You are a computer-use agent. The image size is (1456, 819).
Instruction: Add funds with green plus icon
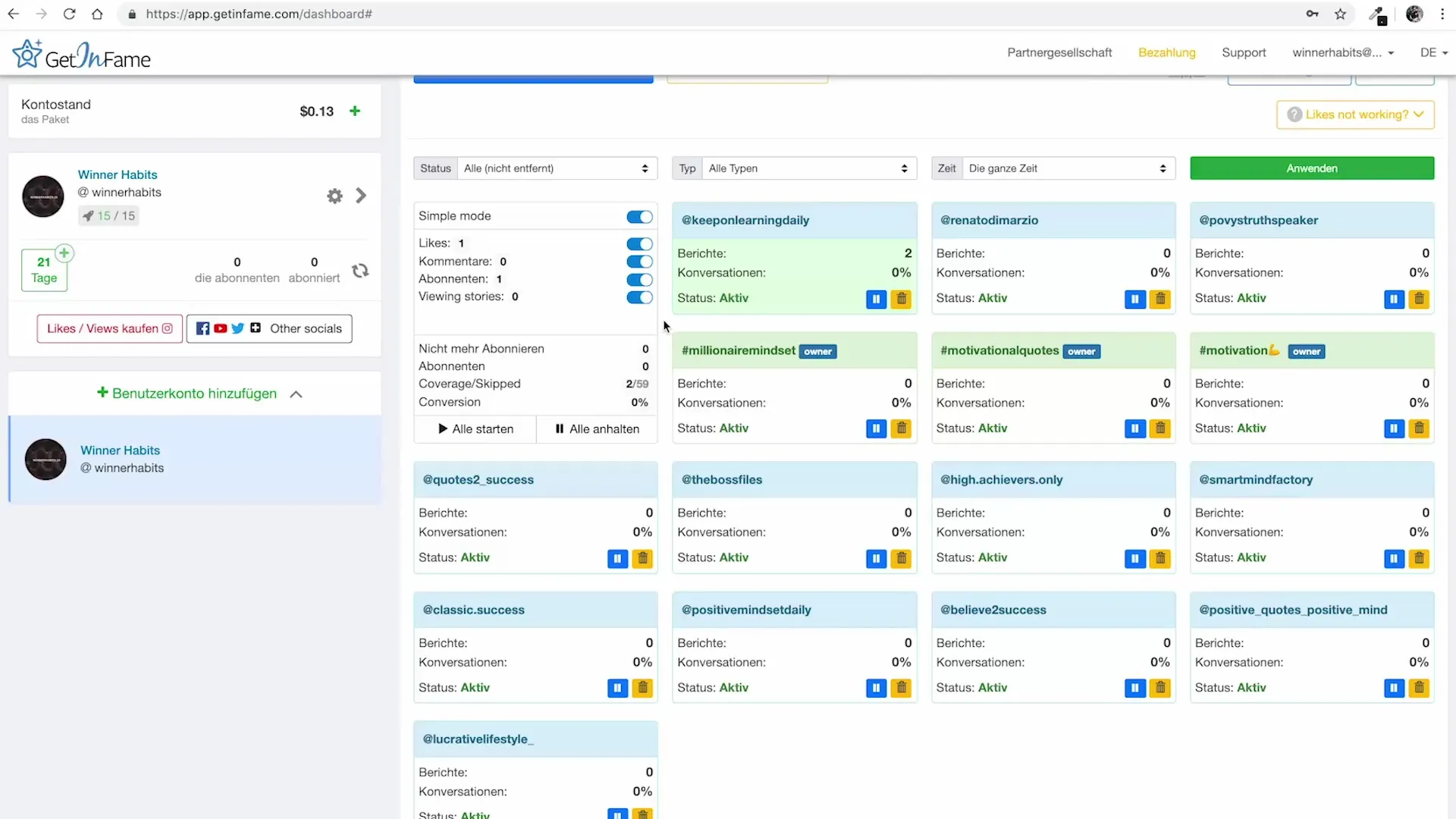pyautogui.click(x=354, y=111)
